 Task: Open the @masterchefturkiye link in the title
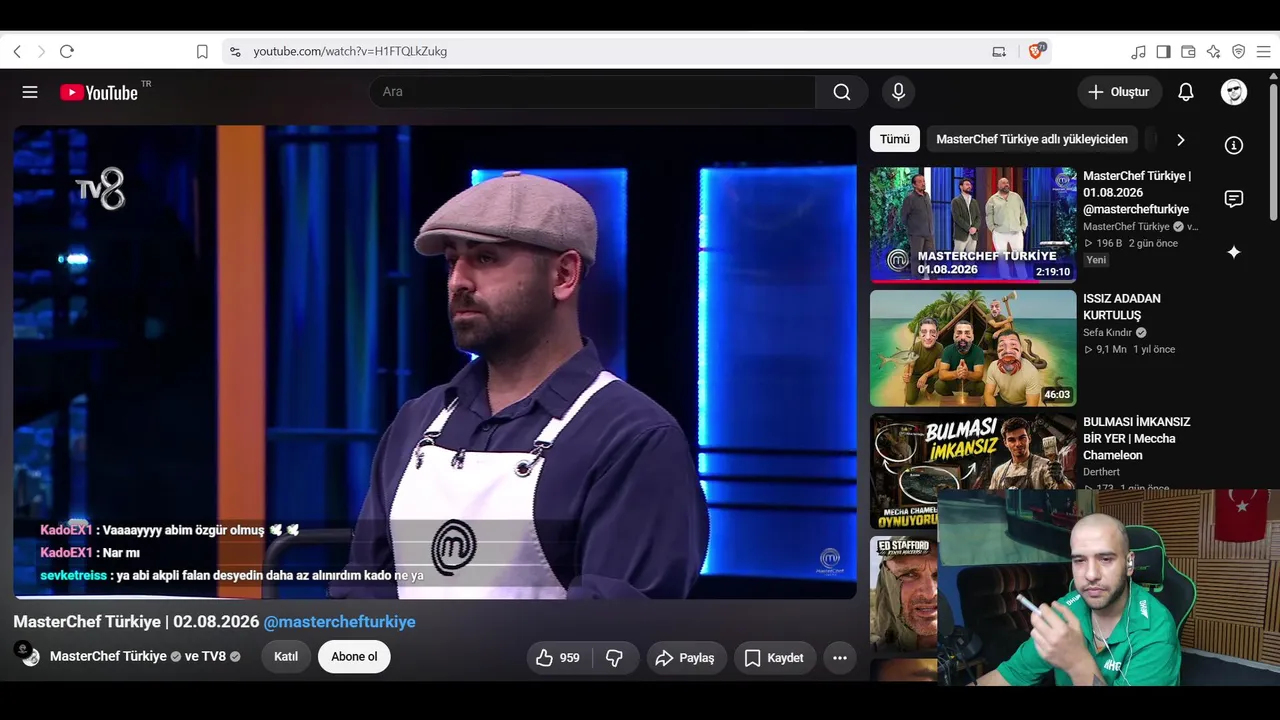click(x=339, y=622)
